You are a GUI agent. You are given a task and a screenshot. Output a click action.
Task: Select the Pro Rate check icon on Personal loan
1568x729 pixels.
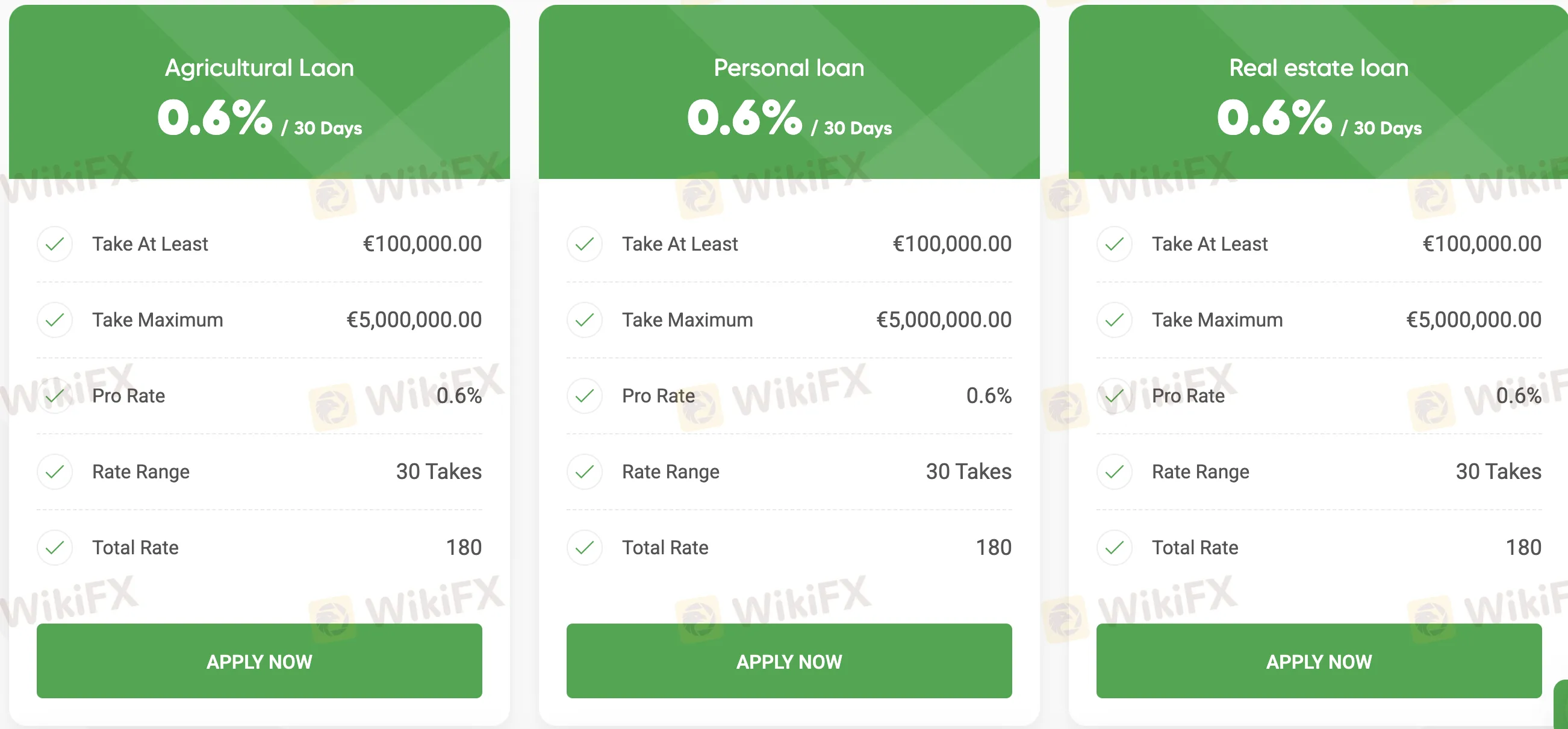click(584, 395)
